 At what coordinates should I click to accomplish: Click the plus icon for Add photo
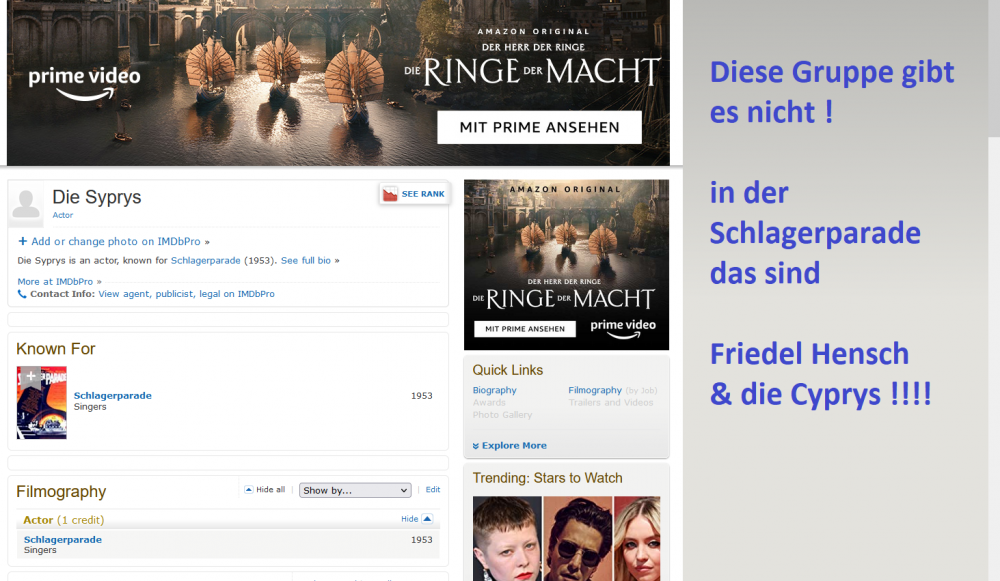click(22, 241)
